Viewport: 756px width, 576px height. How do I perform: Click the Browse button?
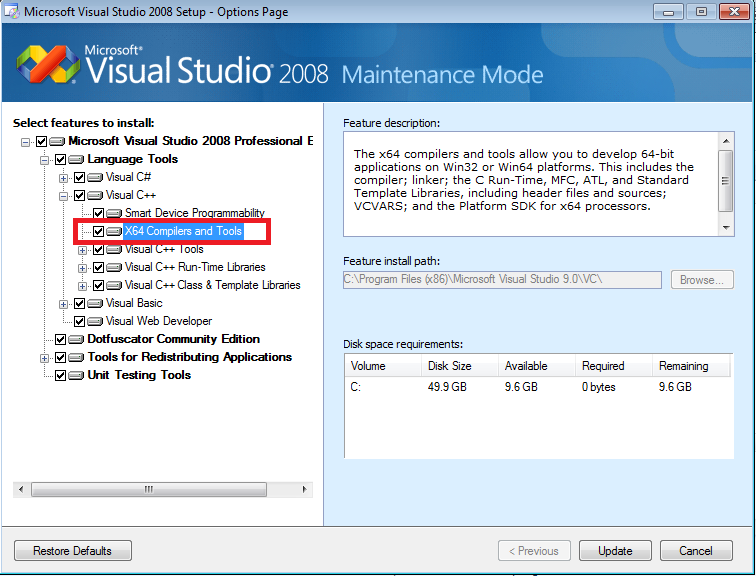702,280
